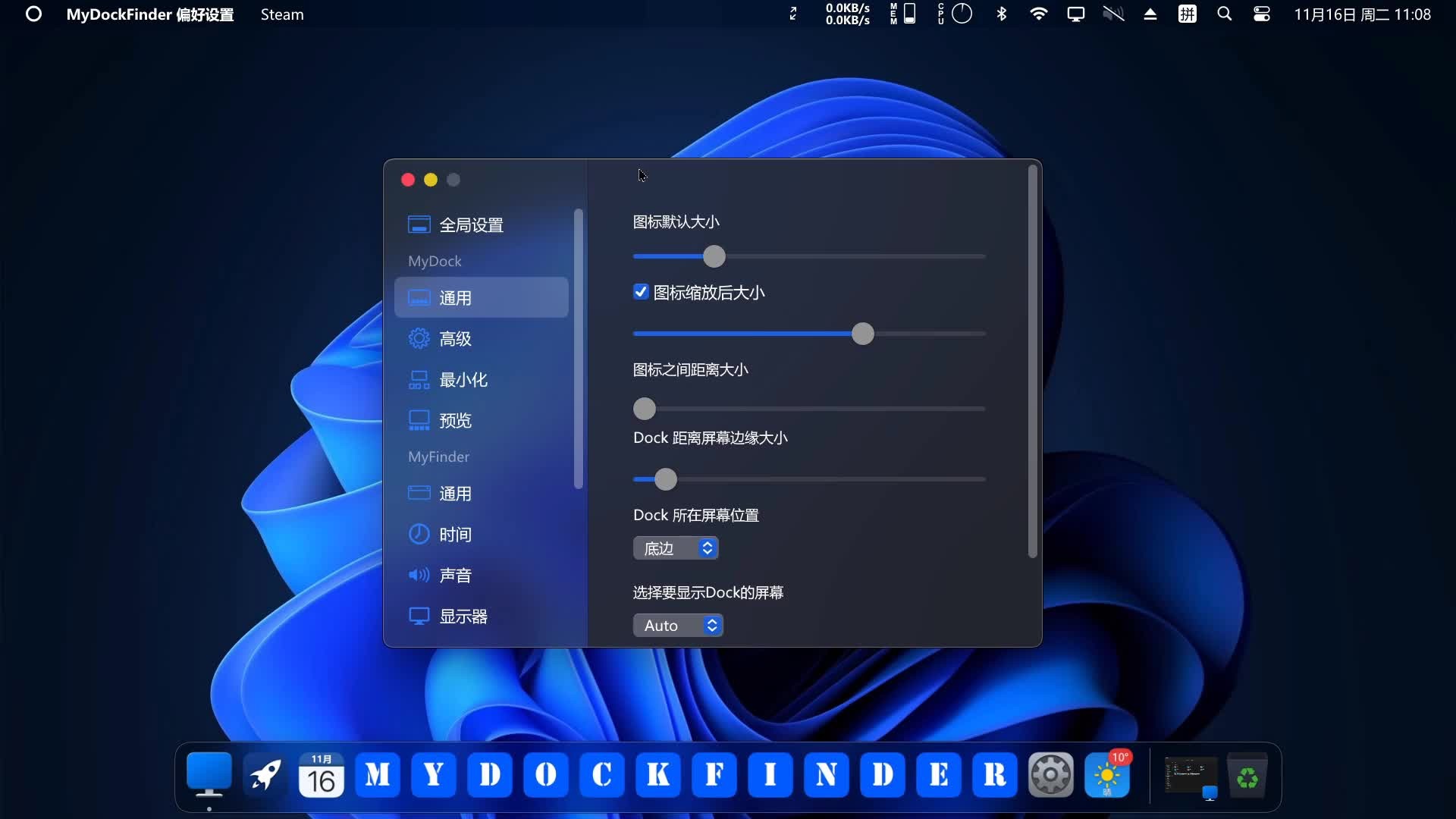
Task: Click the search magnifier in menu bar
Action: point(1224,14)
